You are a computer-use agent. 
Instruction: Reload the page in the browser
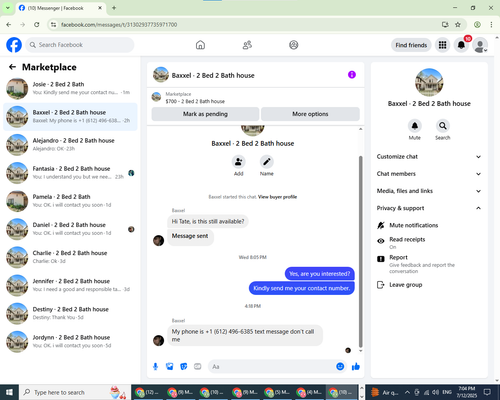pos(37,24)
